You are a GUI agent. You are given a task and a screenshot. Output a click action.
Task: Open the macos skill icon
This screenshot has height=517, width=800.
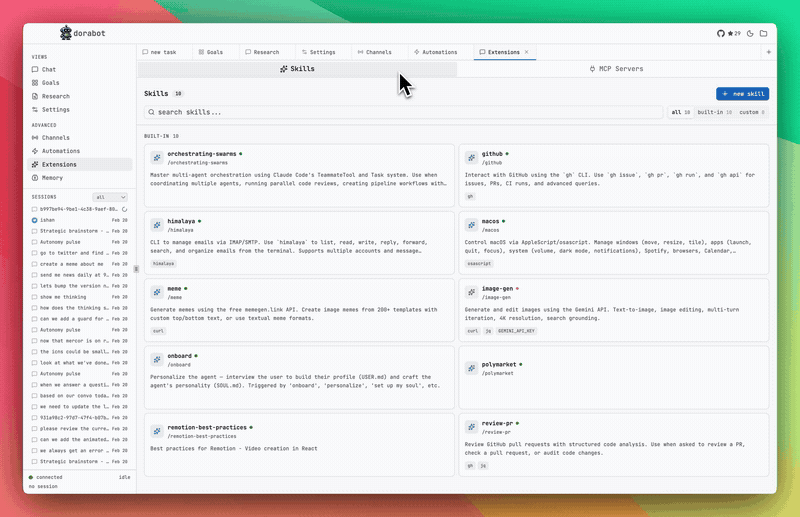[x=471, y=225]
